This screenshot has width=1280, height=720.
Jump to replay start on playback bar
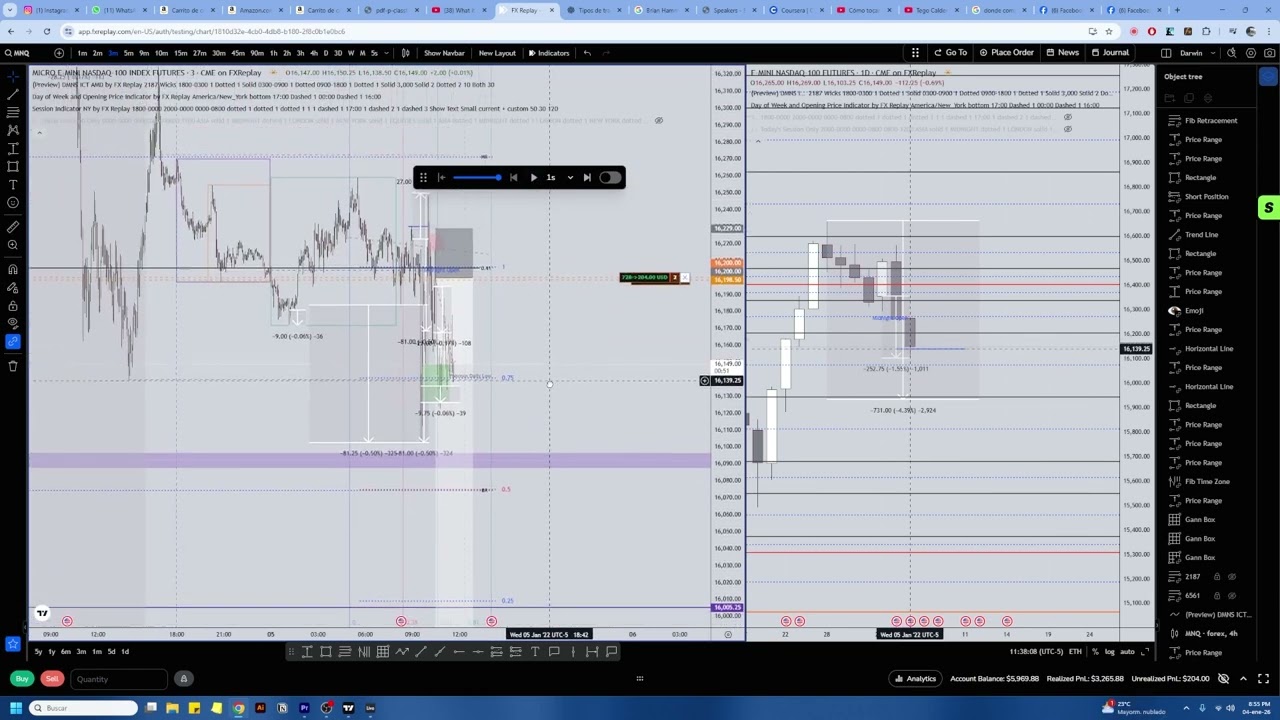(x=441, y=178)
